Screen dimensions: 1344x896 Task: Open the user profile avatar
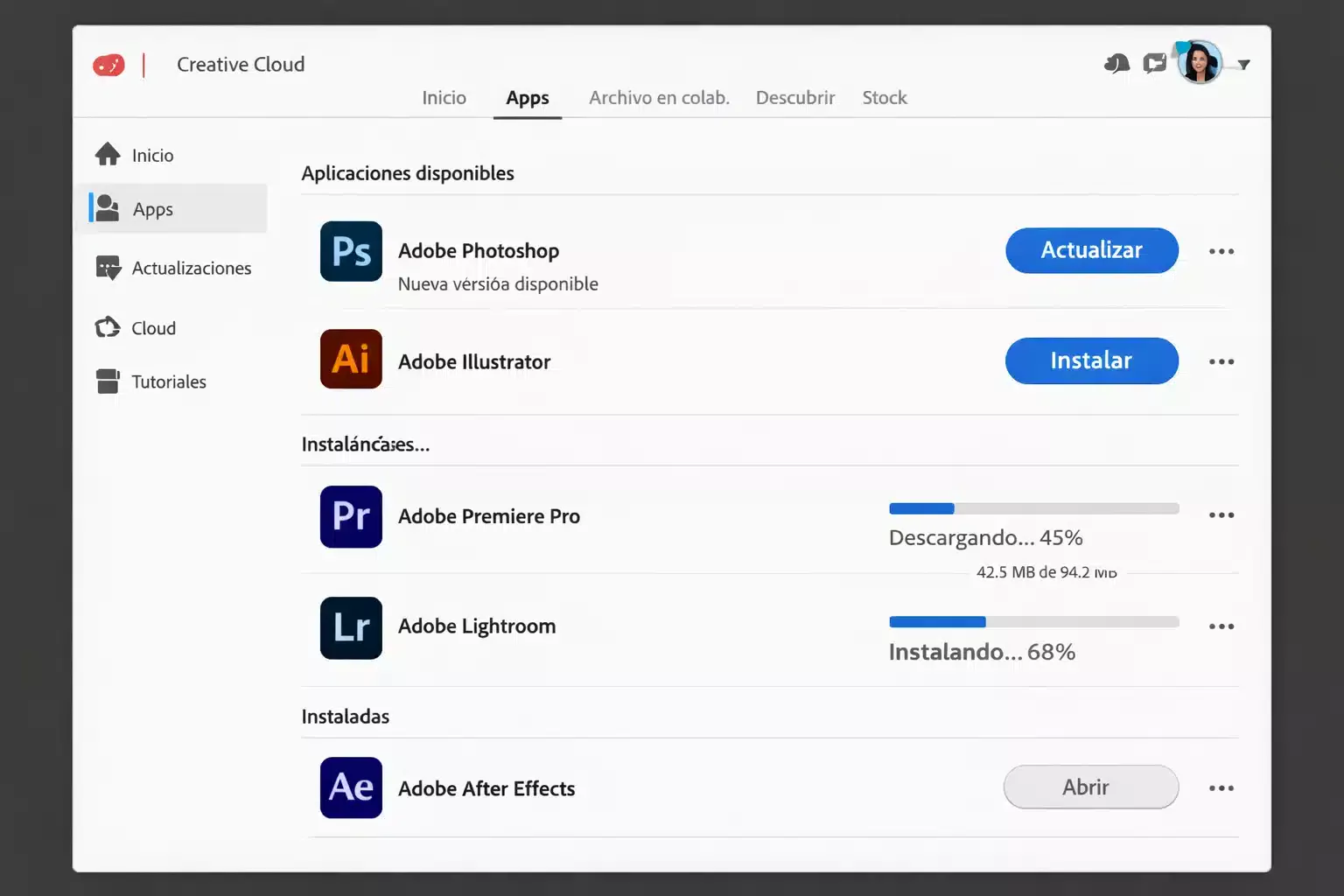1198,61
